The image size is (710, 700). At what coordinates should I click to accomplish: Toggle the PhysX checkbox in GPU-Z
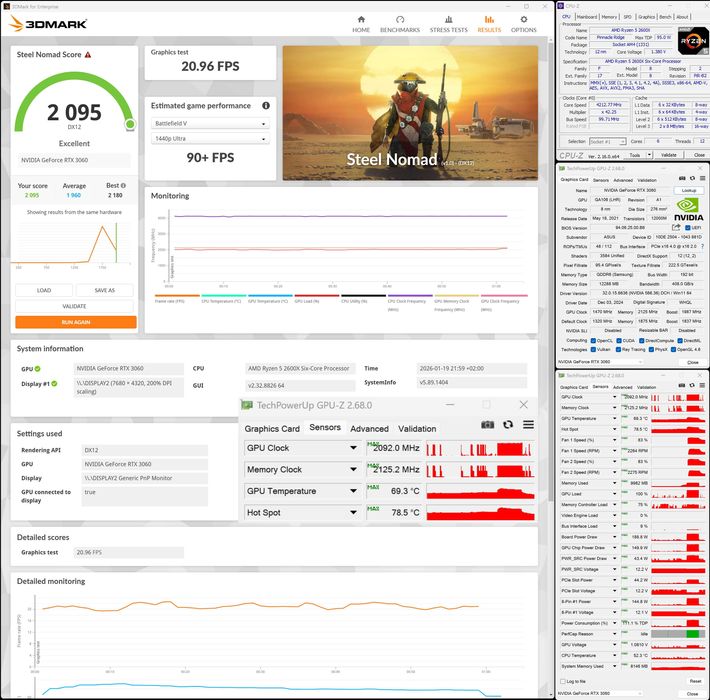[x=652, y=350]
